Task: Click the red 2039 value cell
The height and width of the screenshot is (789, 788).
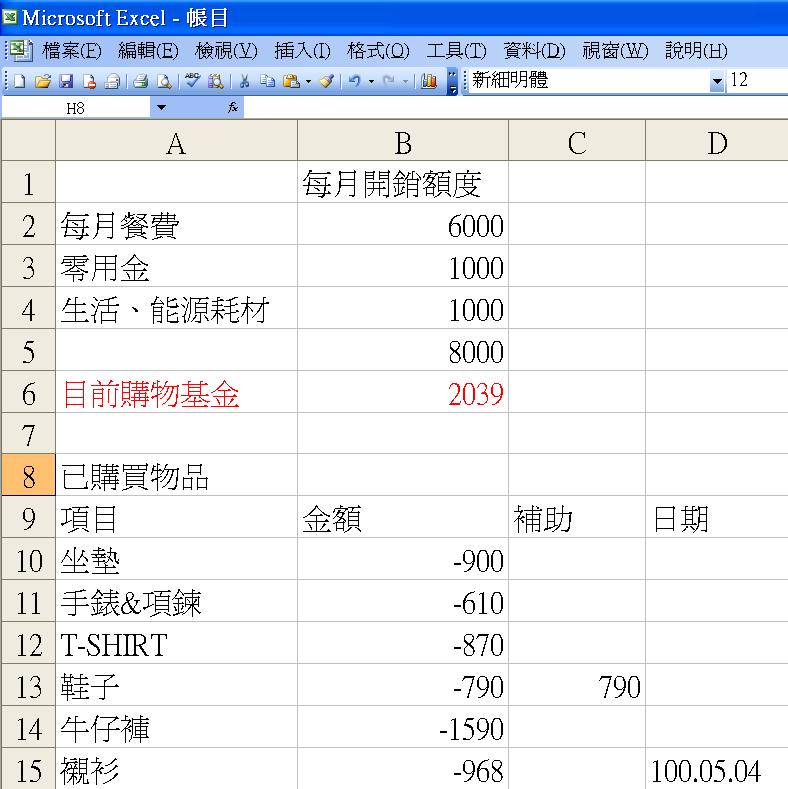Action: (x=403, y=391)
